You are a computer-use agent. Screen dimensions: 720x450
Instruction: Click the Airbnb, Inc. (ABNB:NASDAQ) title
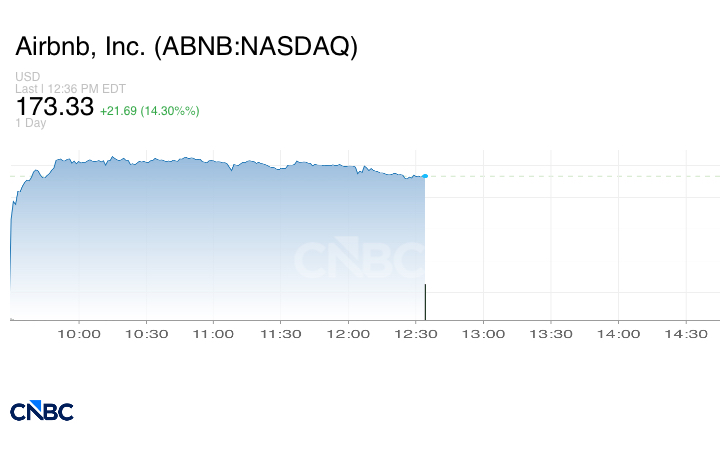tap(186, 46)
